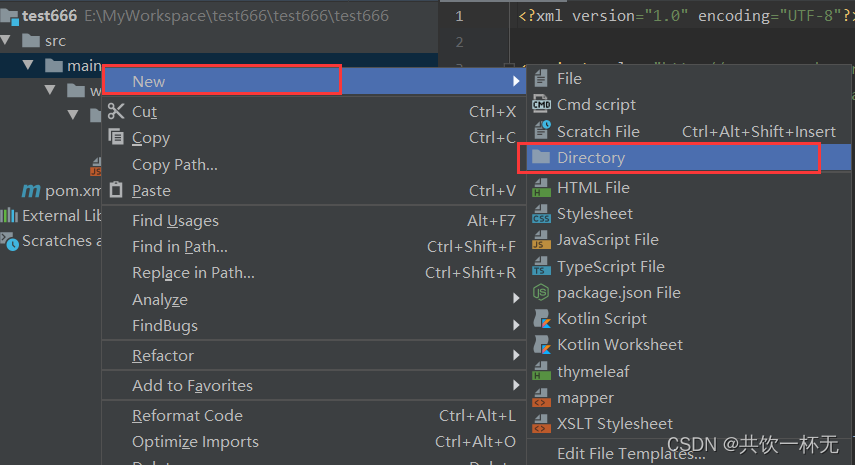The height and width of the screenshot is (465, 855).
Task: Click the package.json File node icon
Action: [541, 293]
